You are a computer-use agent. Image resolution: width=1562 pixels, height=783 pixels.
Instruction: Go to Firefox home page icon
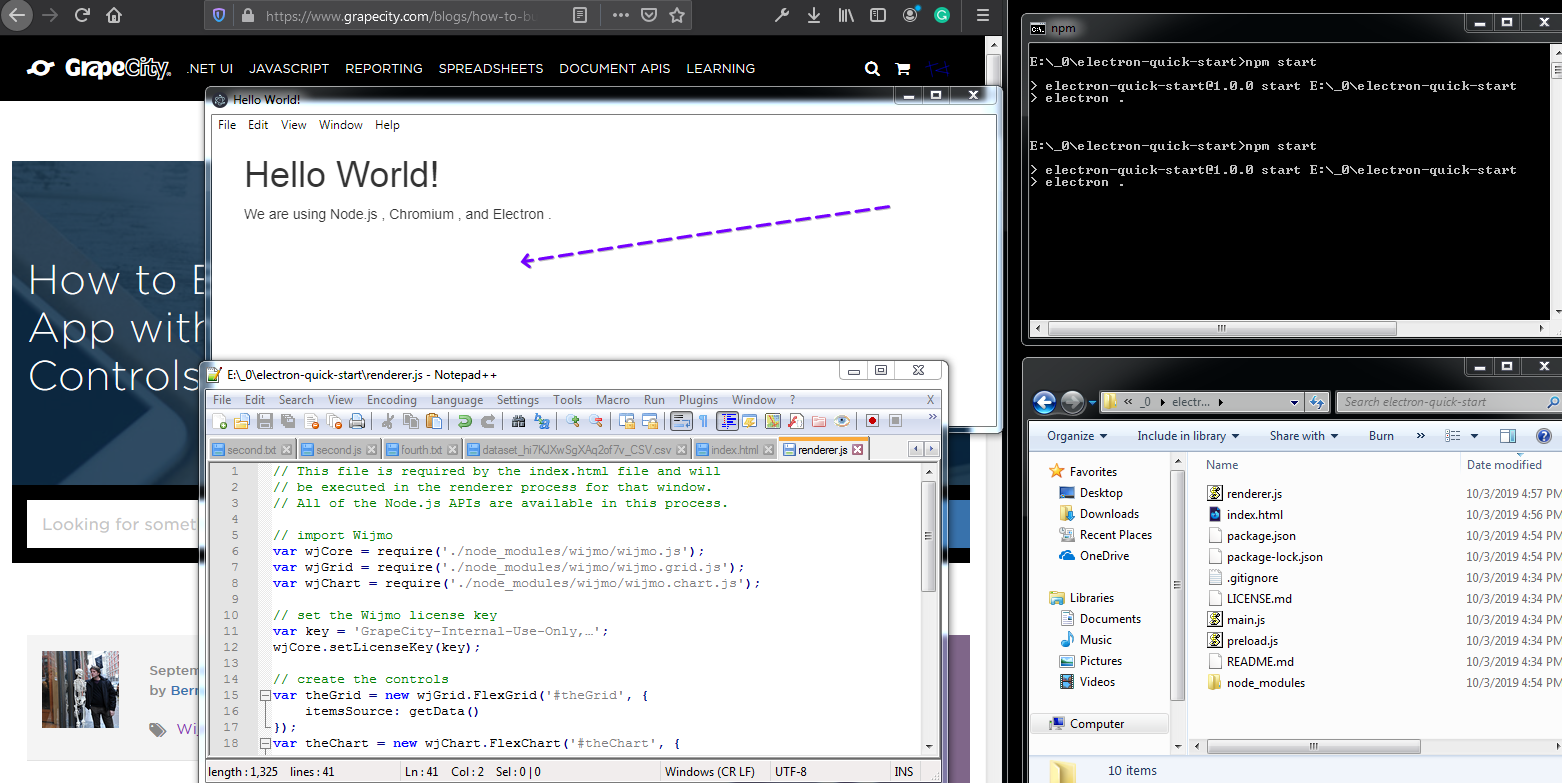tap(114, 15)
